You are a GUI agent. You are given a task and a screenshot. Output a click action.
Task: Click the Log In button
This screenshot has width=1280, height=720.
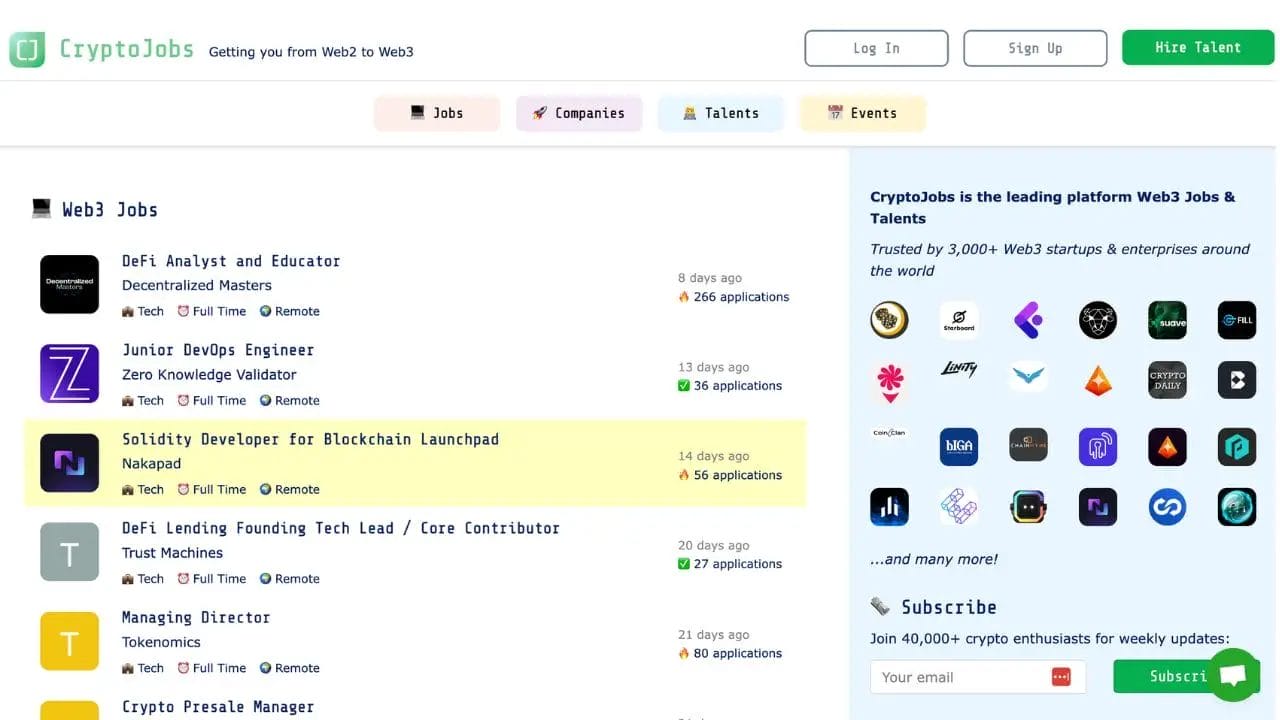click(x=876, y=48)
